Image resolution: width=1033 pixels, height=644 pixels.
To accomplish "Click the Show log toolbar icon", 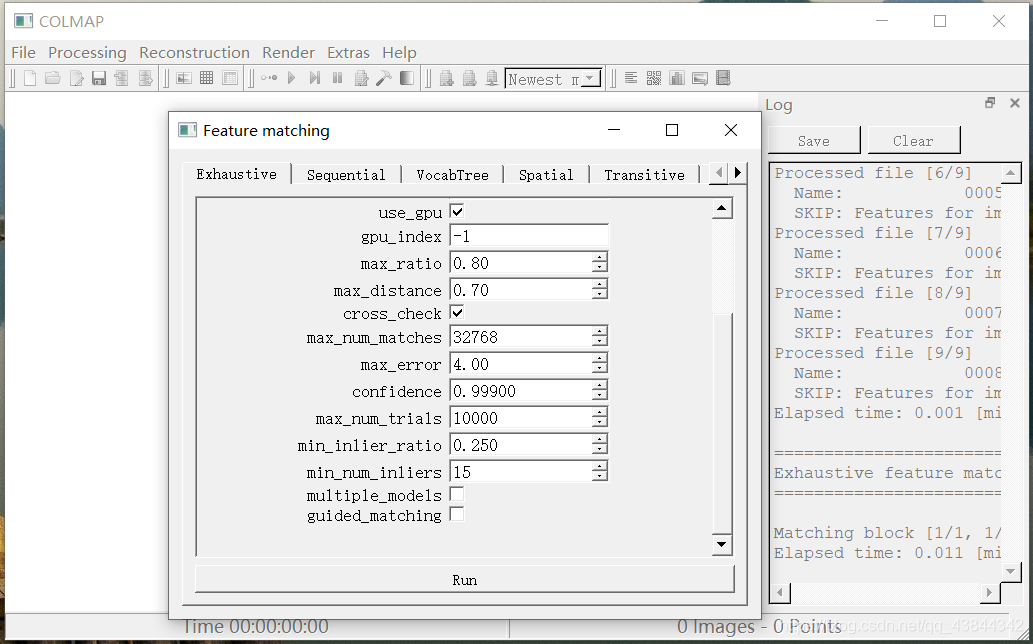I will coord(630,78).
